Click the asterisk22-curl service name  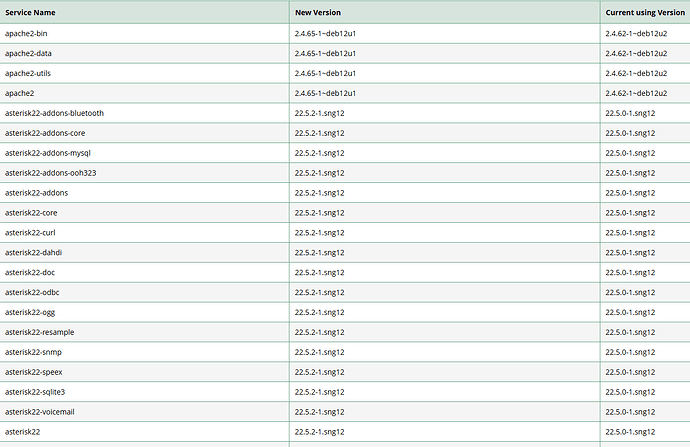point(30,232)
